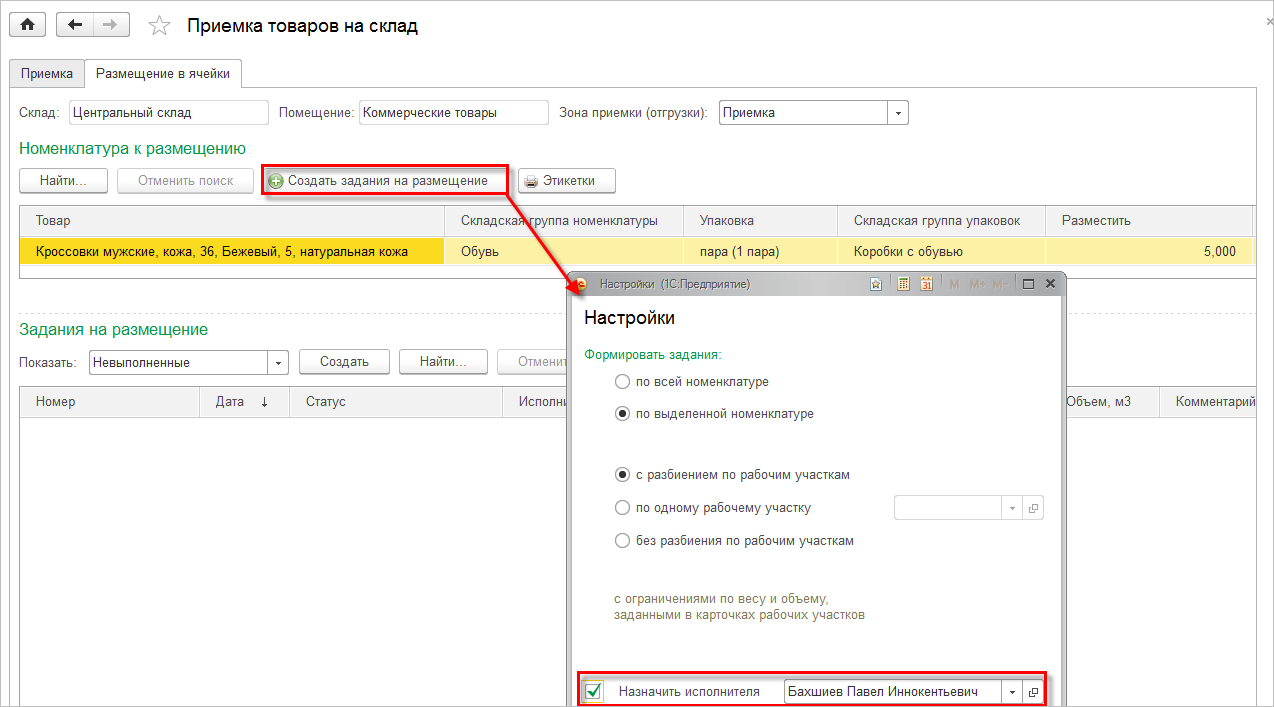Click the home icon button
This screenshot has width=1274, height=707.
(x=27, y=25)
